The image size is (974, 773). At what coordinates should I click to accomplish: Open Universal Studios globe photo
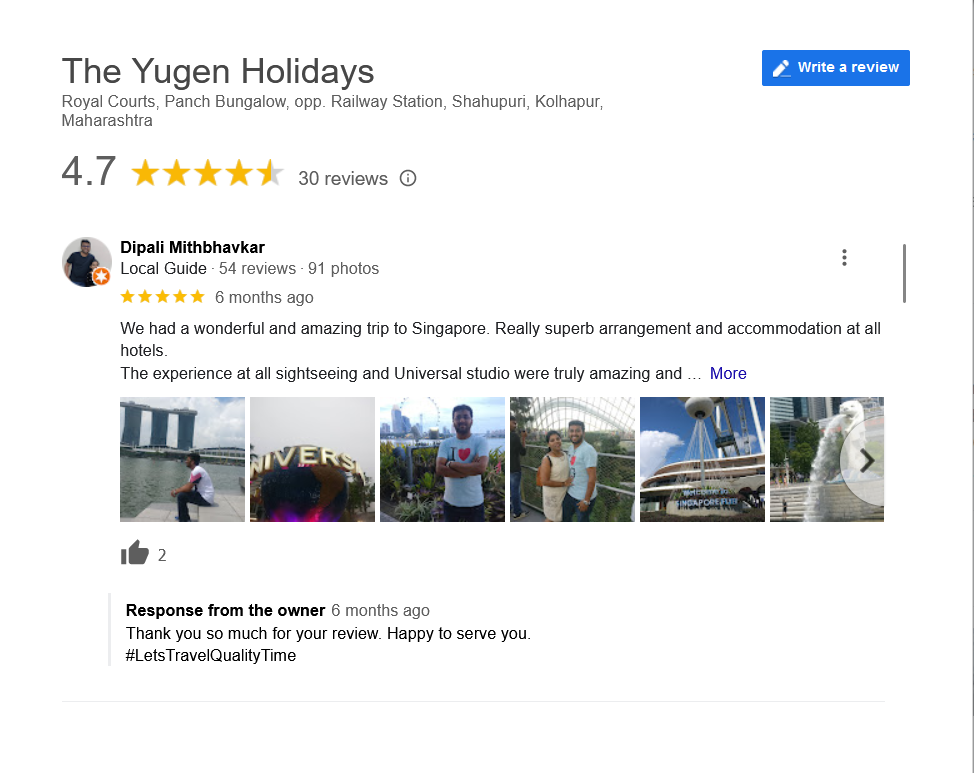point(312,459)
